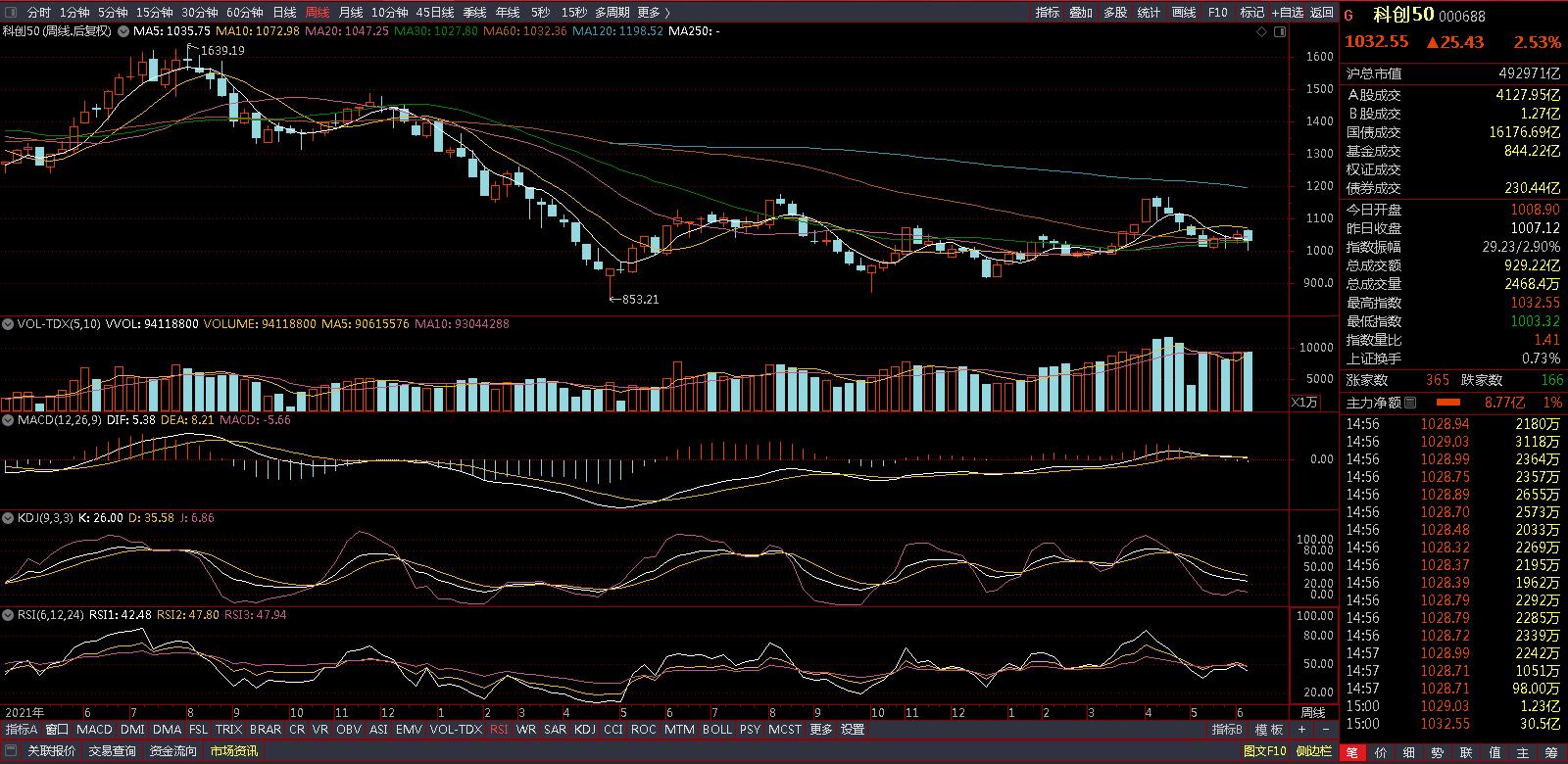
Task: Open 资金流向 from the bottom status bar
Action: tap(172, 751)
